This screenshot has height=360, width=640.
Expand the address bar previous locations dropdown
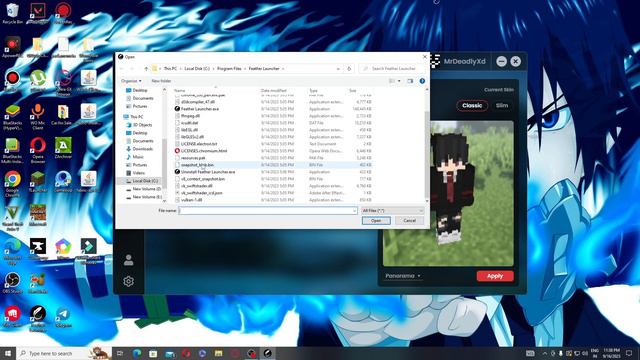tap(338, 69)
